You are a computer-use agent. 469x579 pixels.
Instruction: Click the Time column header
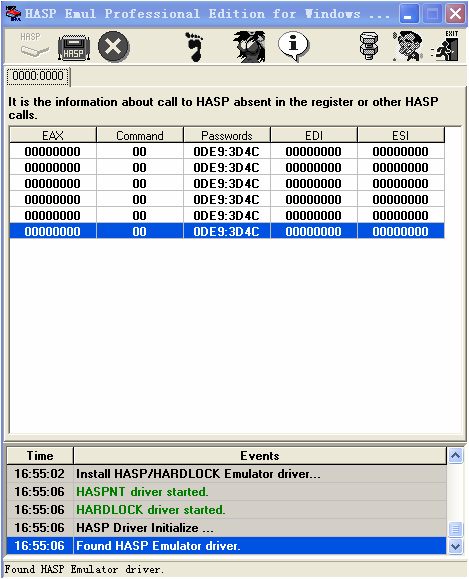click(40, 456)
